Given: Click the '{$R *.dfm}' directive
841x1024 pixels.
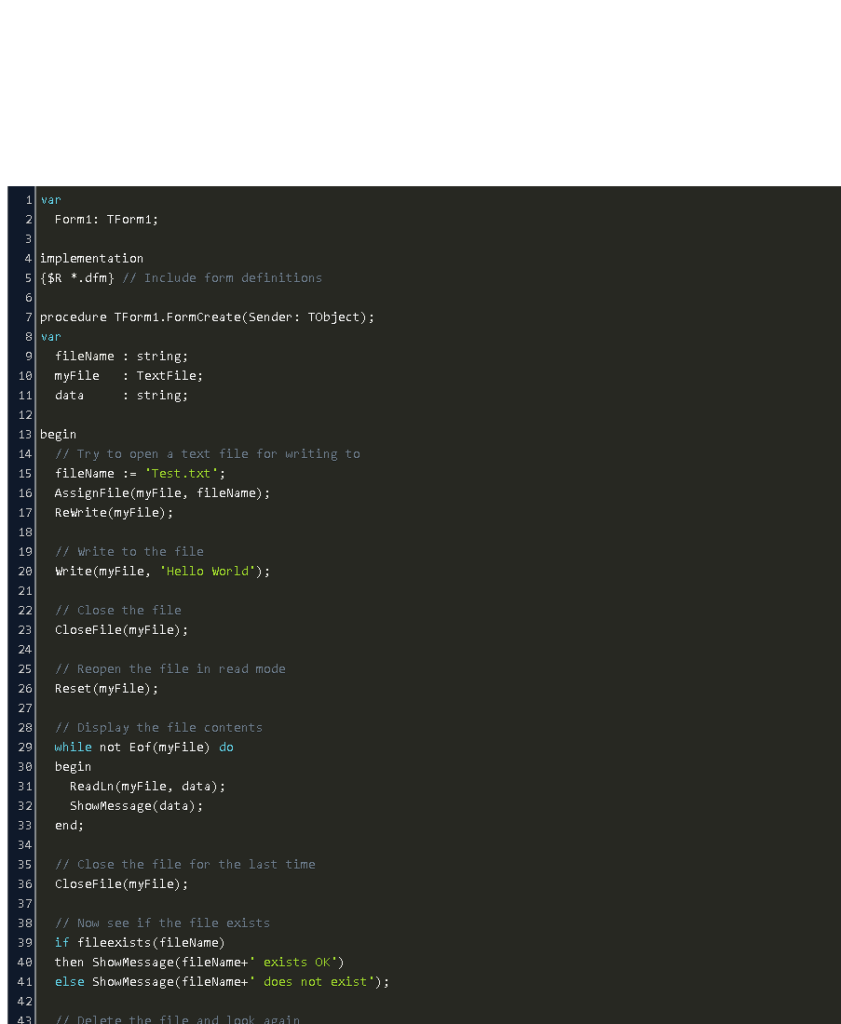Looking at the screenshot, I should point(77,278).
